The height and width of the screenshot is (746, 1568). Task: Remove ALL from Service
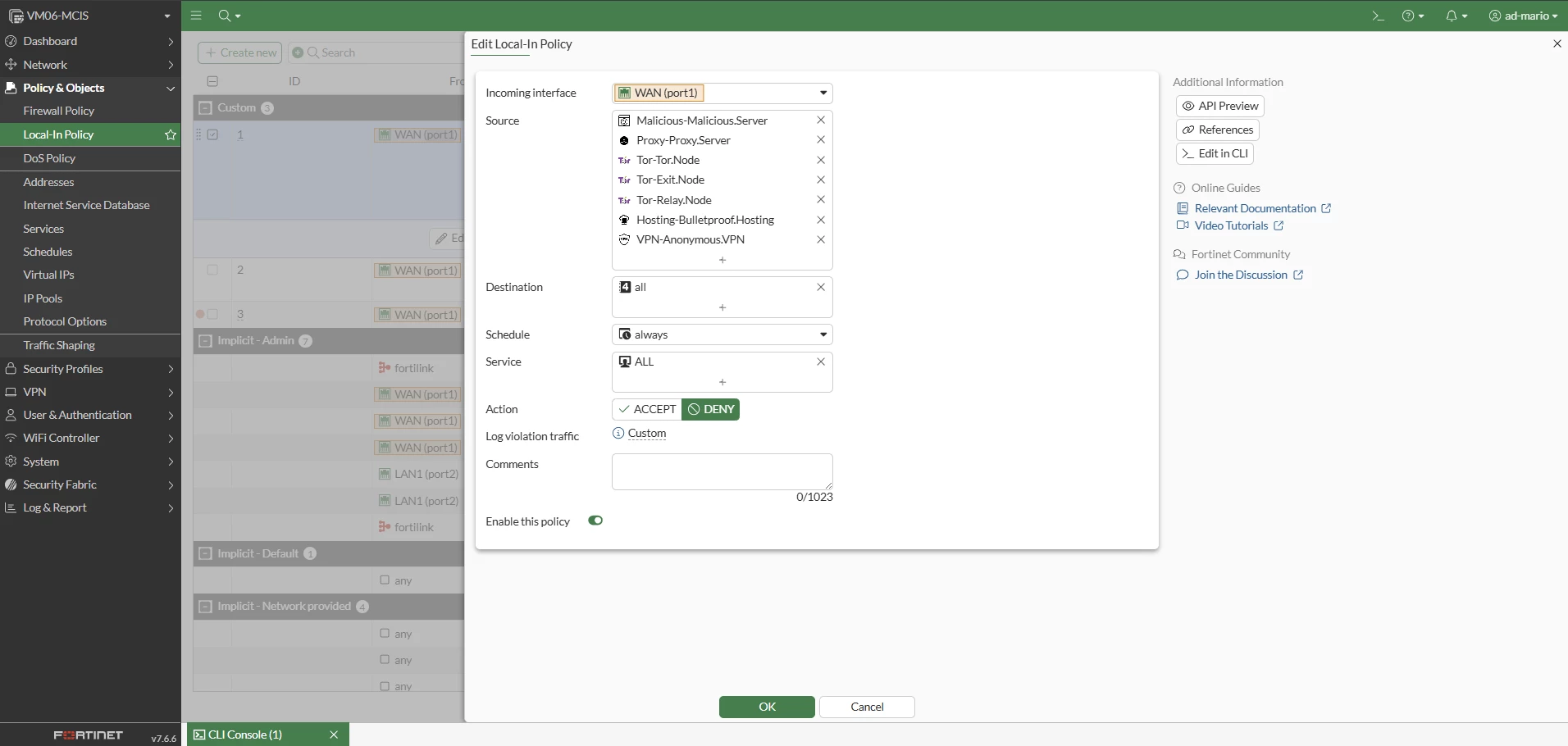820,362
